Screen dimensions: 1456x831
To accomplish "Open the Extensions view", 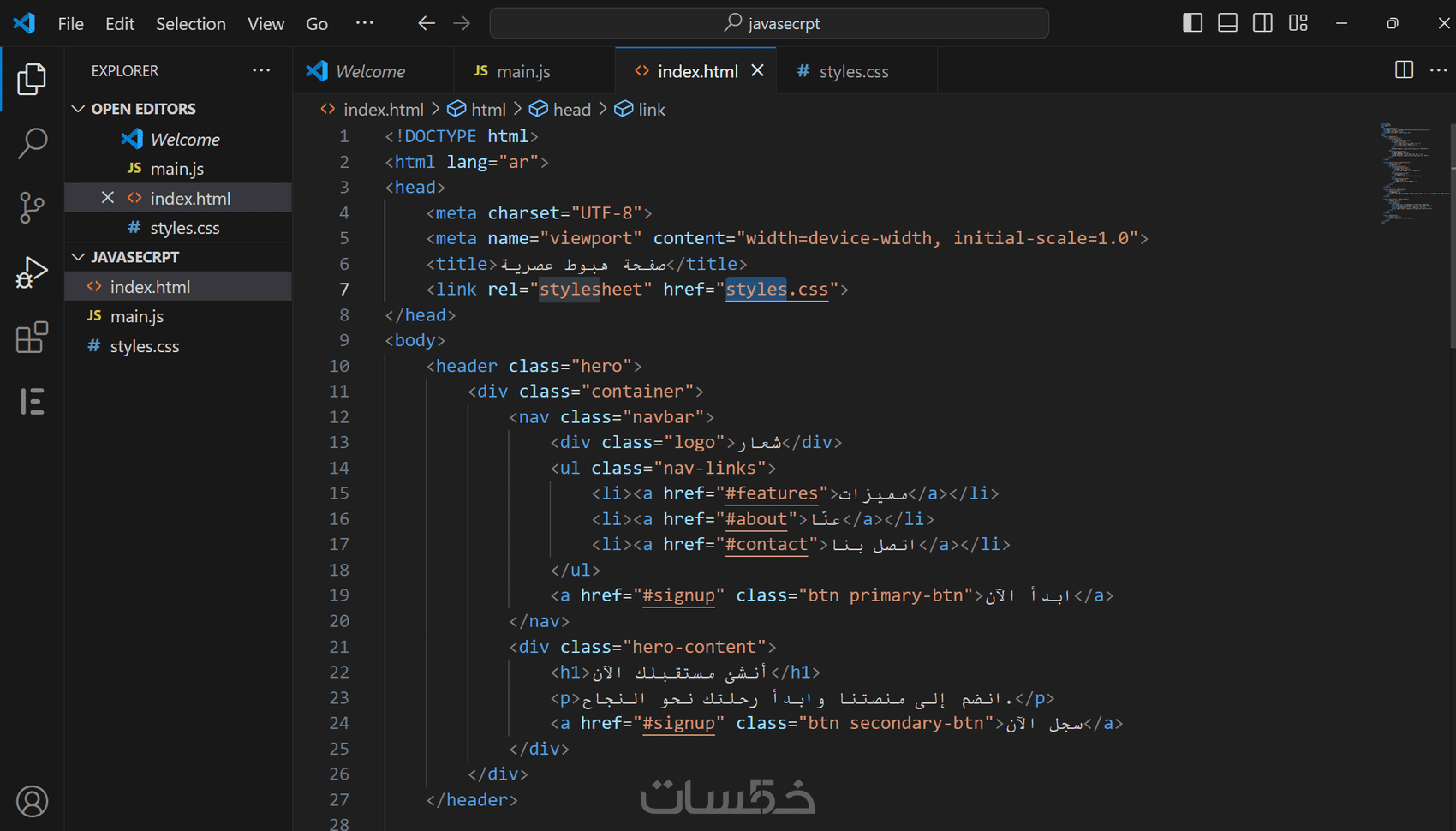I will click(x=32, y=338).
